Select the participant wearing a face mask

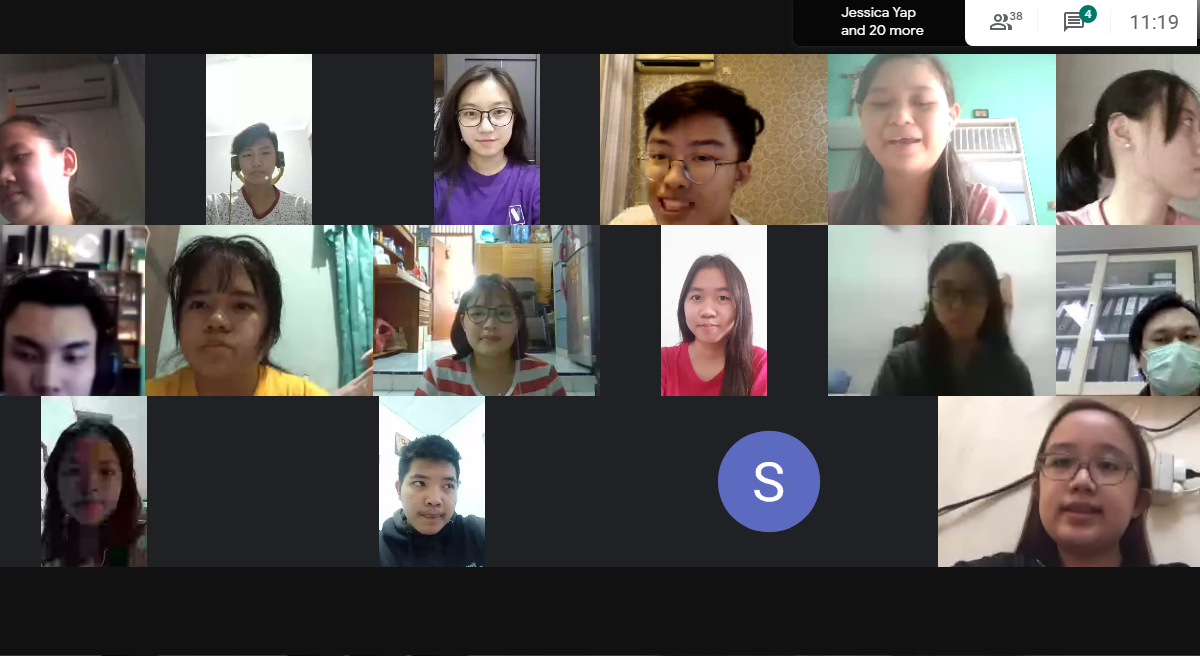pyautogui.click(x=1128, y=310)
